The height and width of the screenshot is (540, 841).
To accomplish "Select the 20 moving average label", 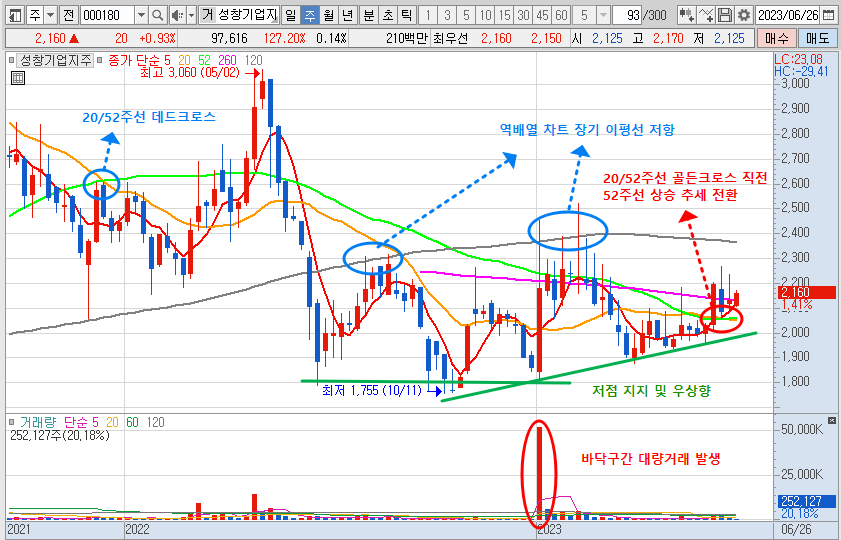I will [x=185, y=61].
